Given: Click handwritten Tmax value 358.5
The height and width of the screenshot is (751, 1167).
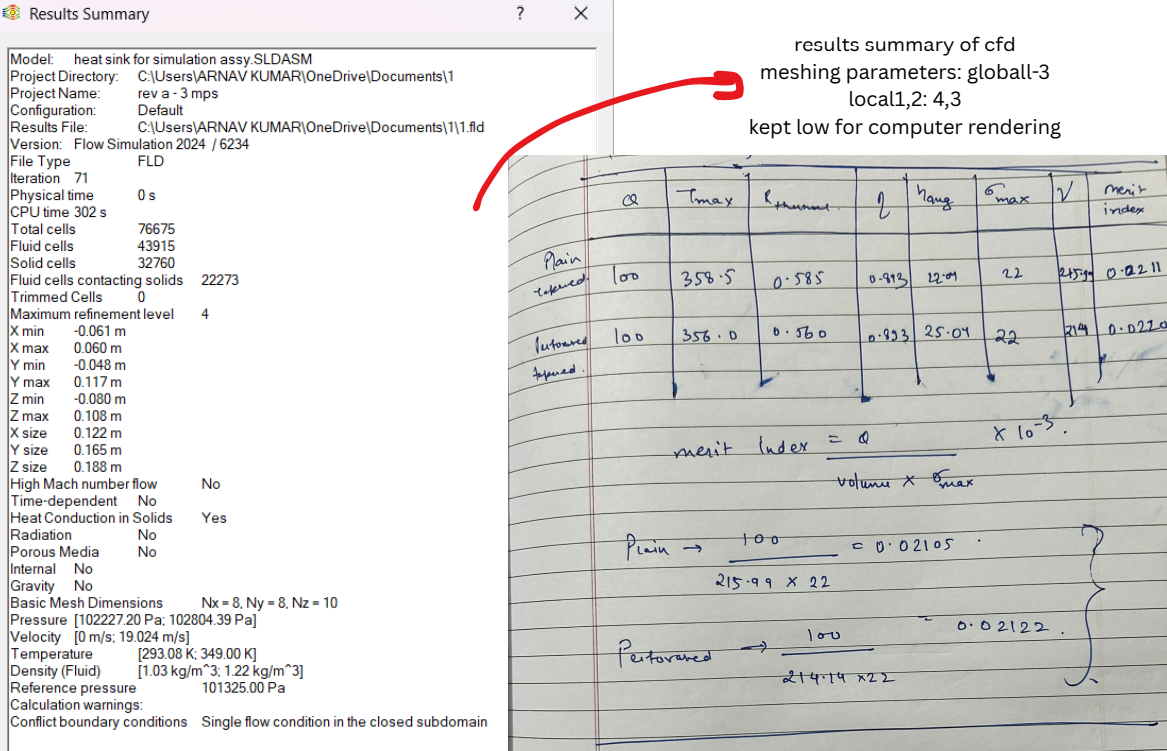Looking at the screenshot, I should pyautogui.click(x=708, y=278).
